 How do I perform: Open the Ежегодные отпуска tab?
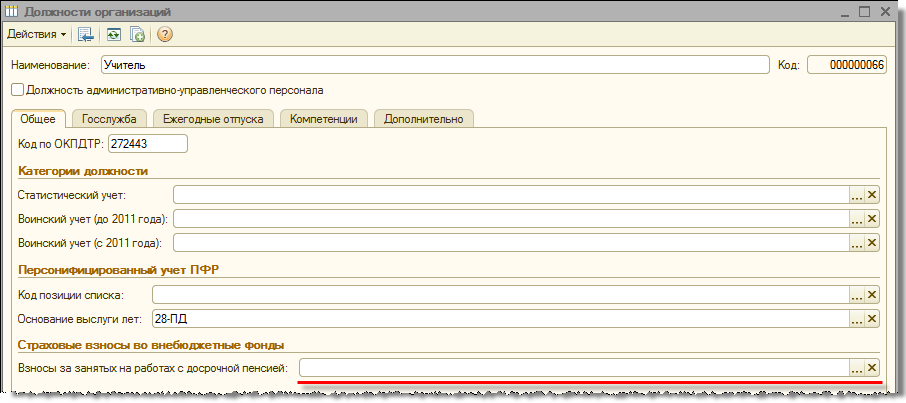[213, 119]
